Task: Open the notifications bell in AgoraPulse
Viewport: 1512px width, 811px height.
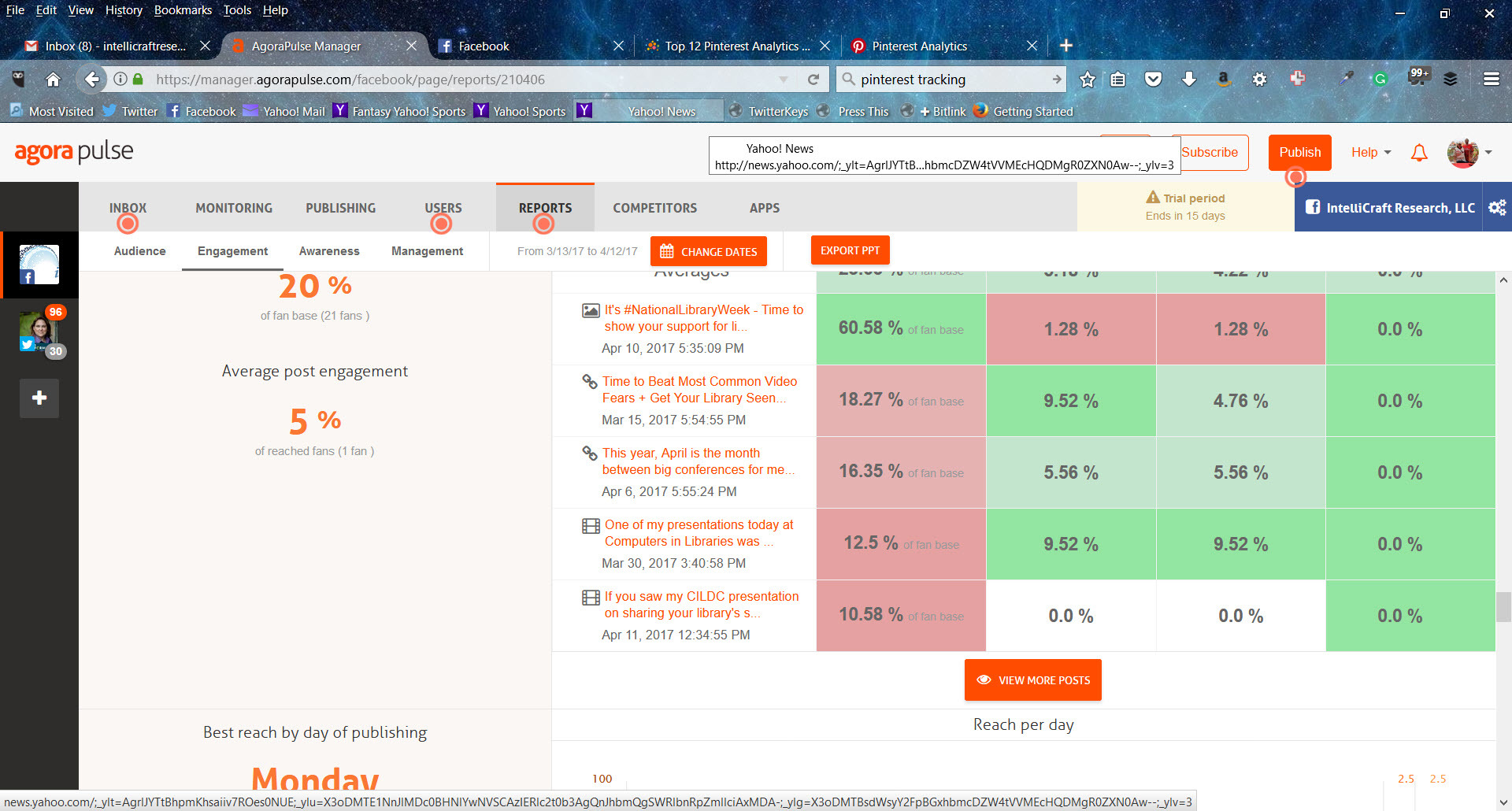Action: 1419,153
